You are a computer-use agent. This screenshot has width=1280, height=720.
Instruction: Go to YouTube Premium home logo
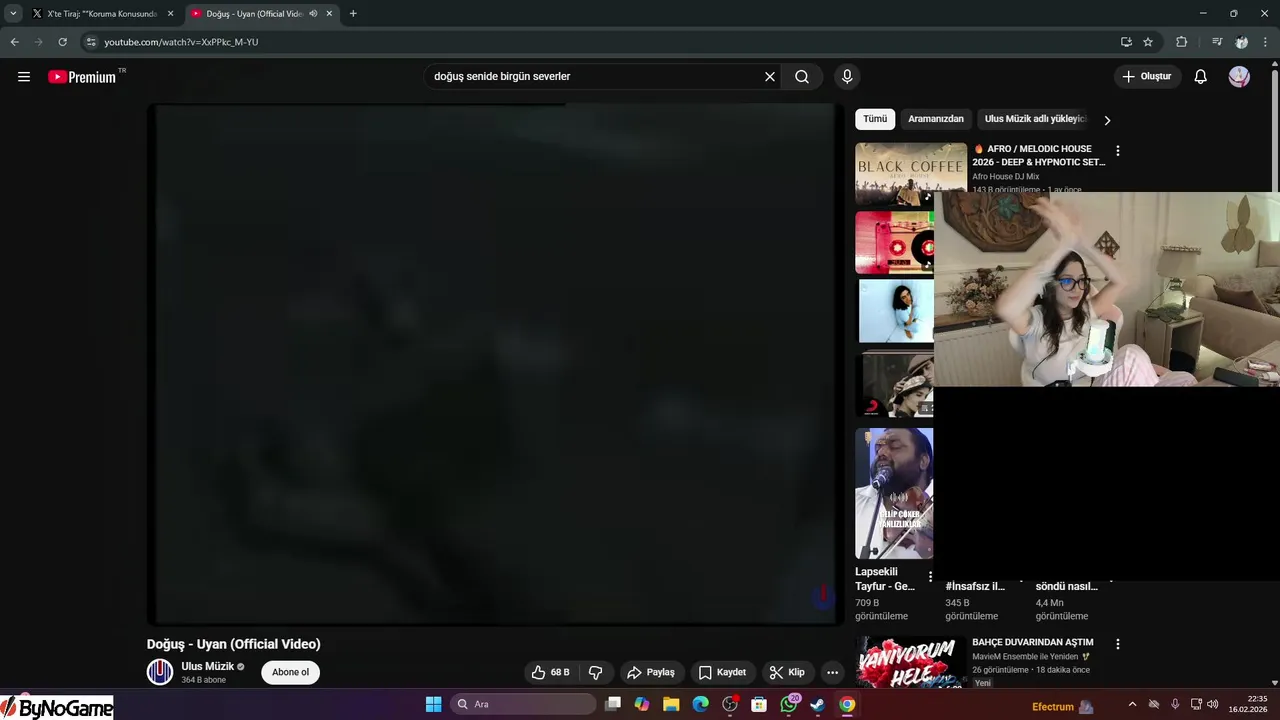tap(82, 77)
